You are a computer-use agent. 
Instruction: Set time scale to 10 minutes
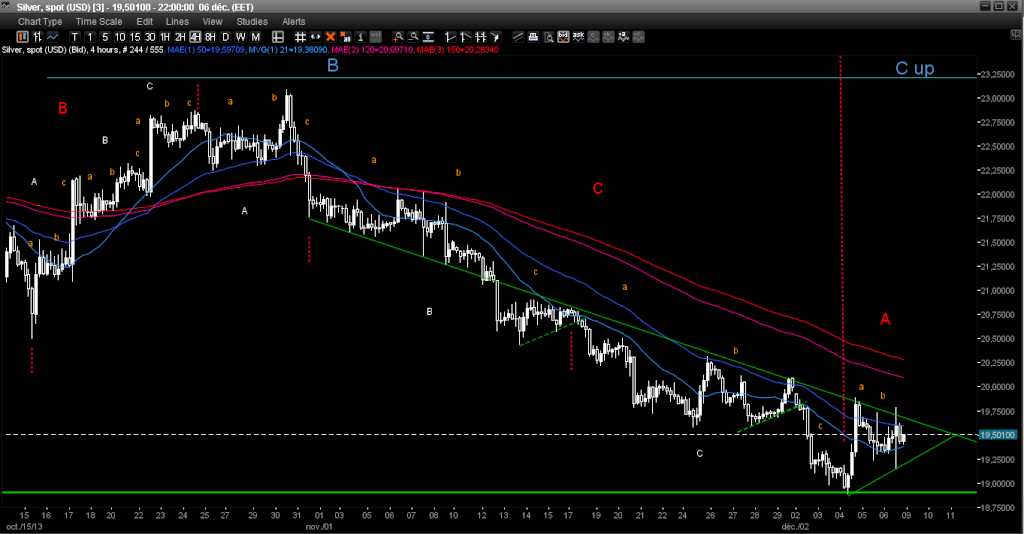point(120,37)
